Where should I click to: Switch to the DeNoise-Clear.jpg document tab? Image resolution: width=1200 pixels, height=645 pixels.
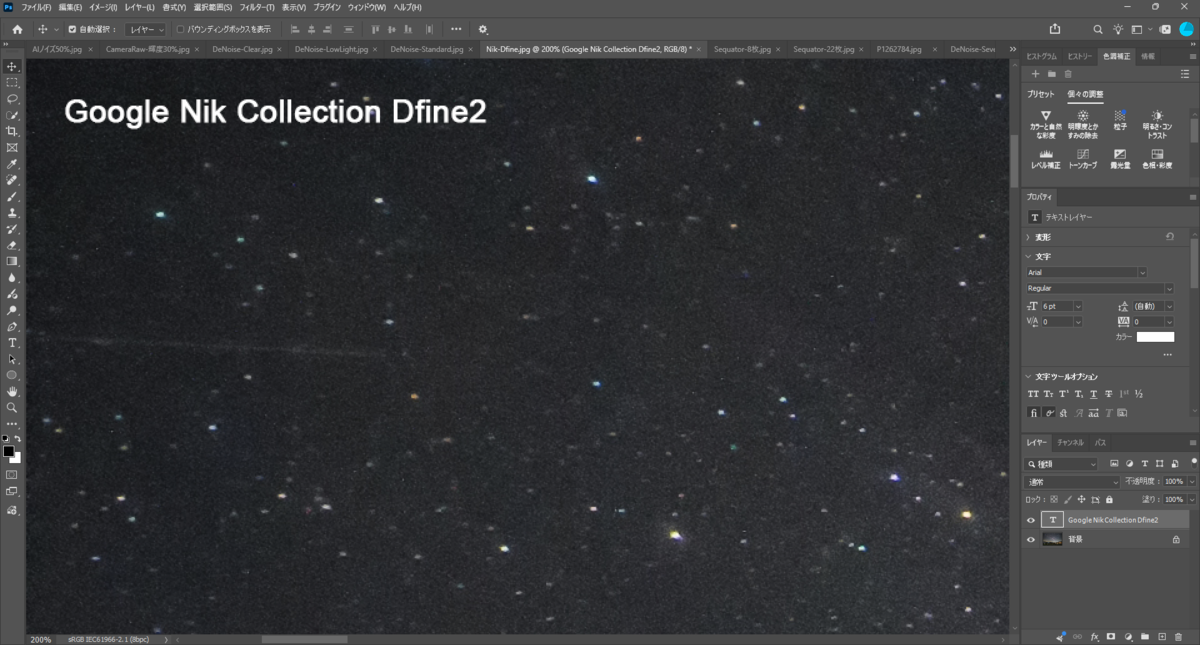pos(242,48)
